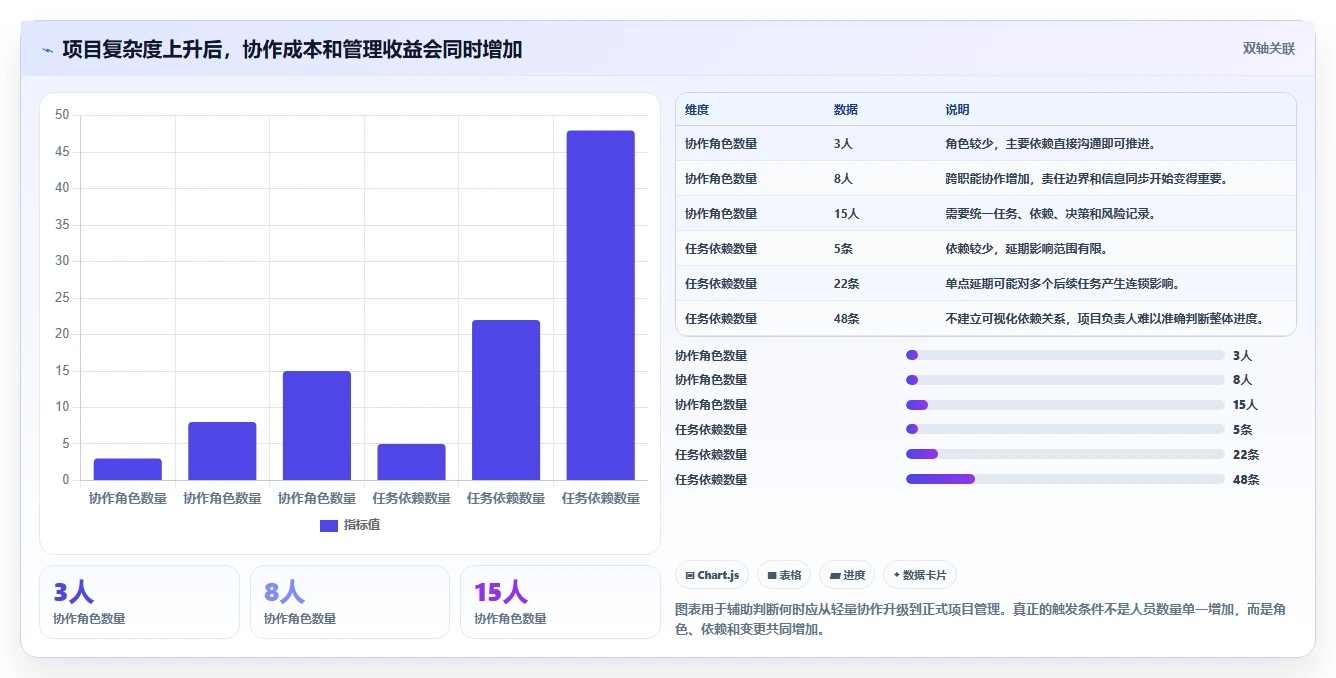This screenshot has width=1336, height=678.
Task: Click the 15人 cell in the table
Action: 846,214
